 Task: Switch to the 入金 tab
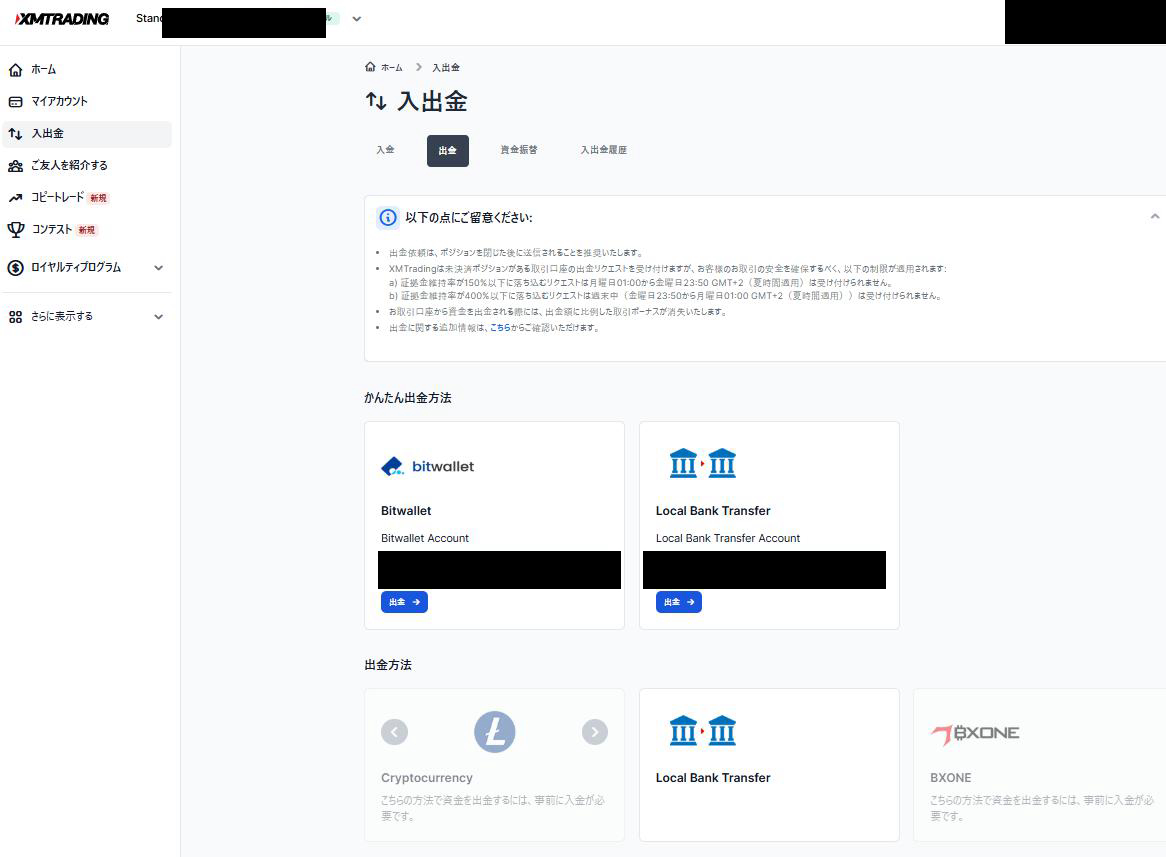(385, 150)
